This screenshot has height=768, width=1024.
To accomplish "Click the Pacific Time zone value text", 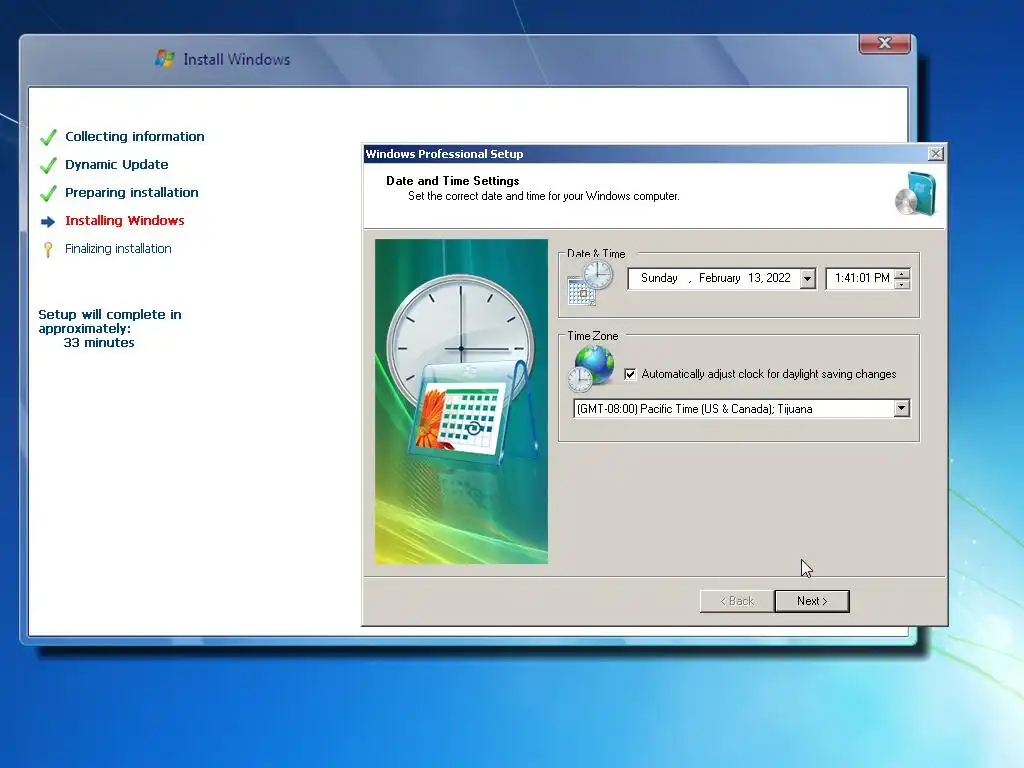I will pyautogui.click(x=694, y=409).
